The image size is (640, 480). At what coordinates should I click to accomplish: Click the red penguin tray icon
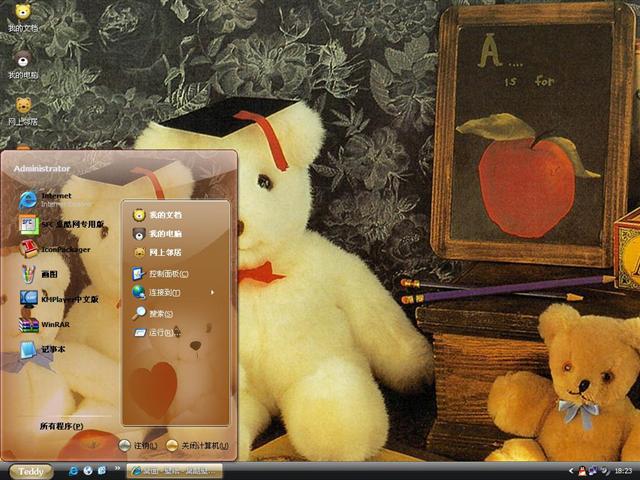[582, 471]
